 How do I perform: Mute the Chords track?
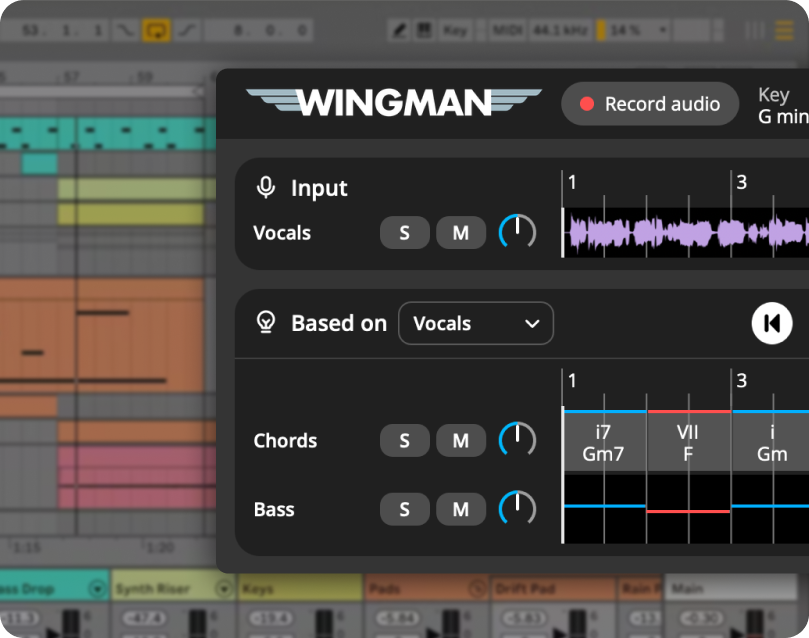[x=460, y=441]
